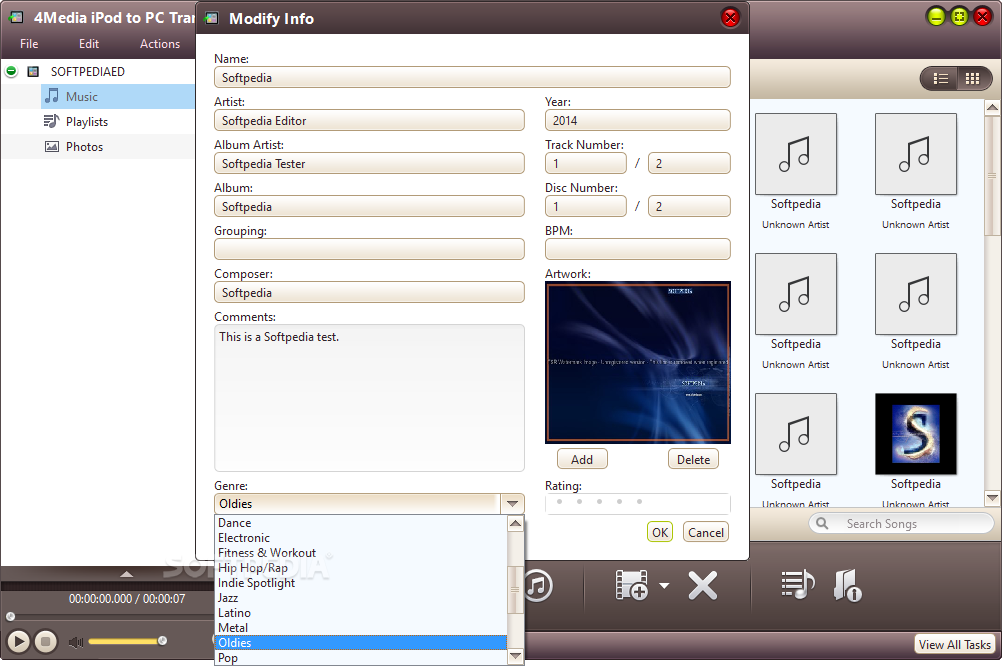Viewport: 1002px width, 666px height.
Task: Click Delete artwork button
Action: coord(693,459)
